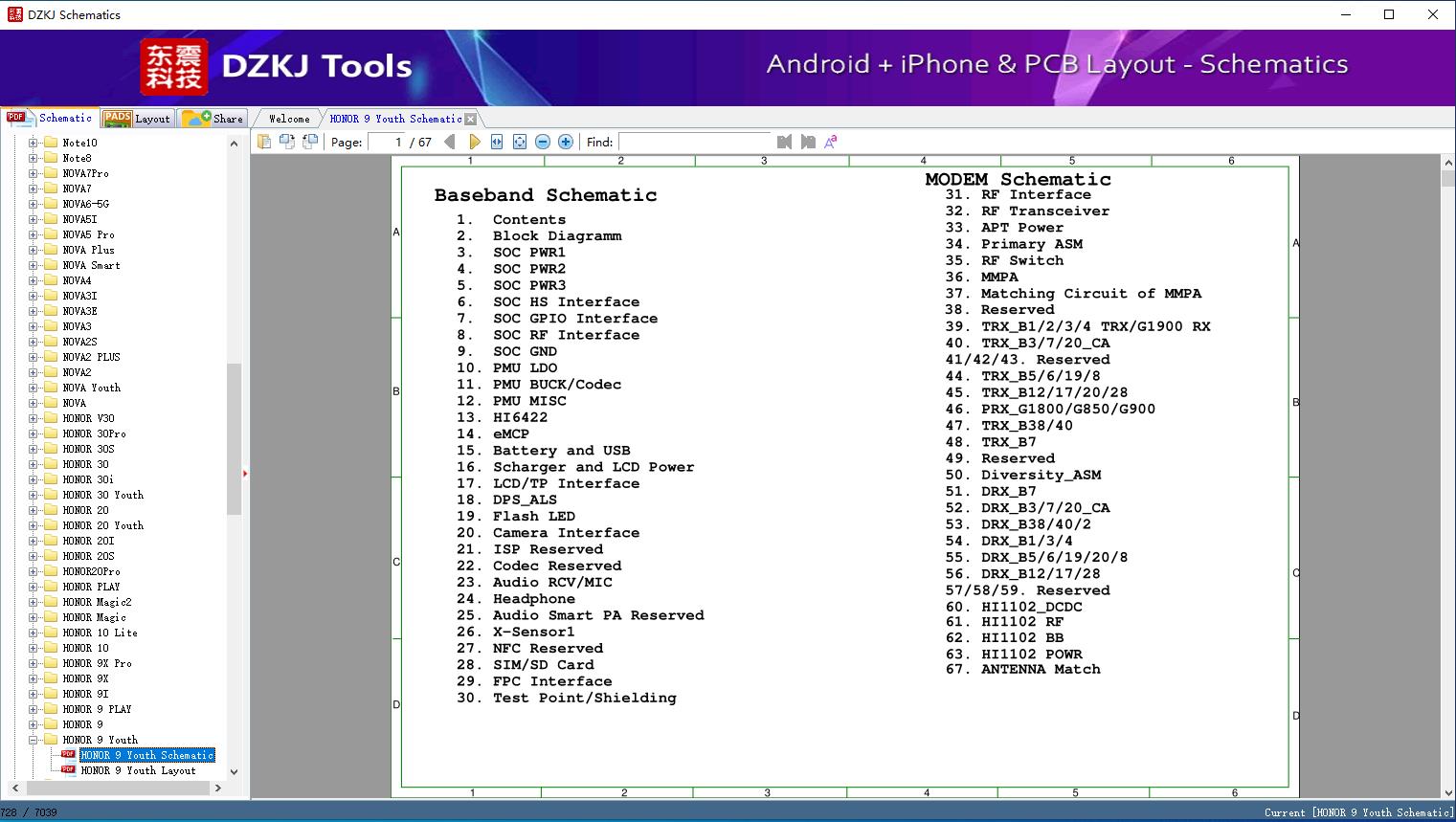Image resolution: width=1456 pixels, height=822 pixels.
Task: Expand the HONOR 10 Lite folder node
Action: tap(34, 633)
